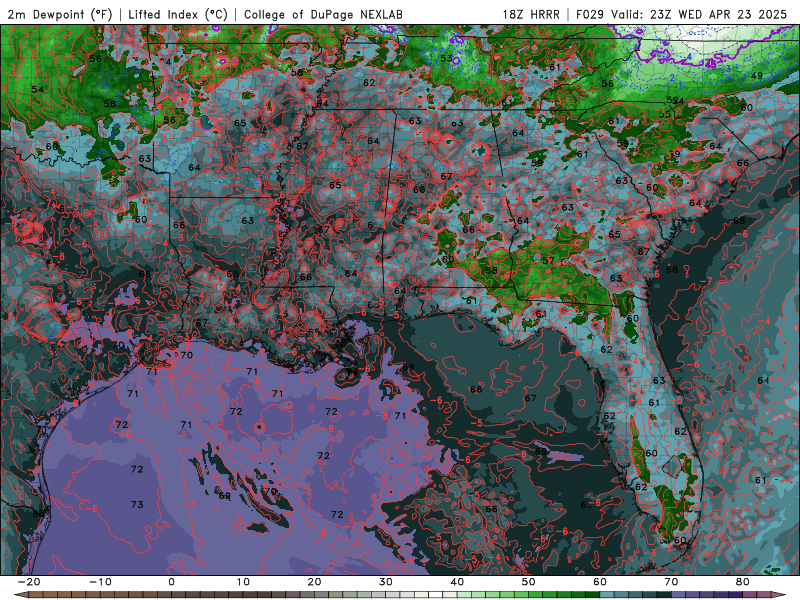Click the "53" dewpoint value on the map
Image resolution: width=800 pixels, height=600 pixels.
446,58
